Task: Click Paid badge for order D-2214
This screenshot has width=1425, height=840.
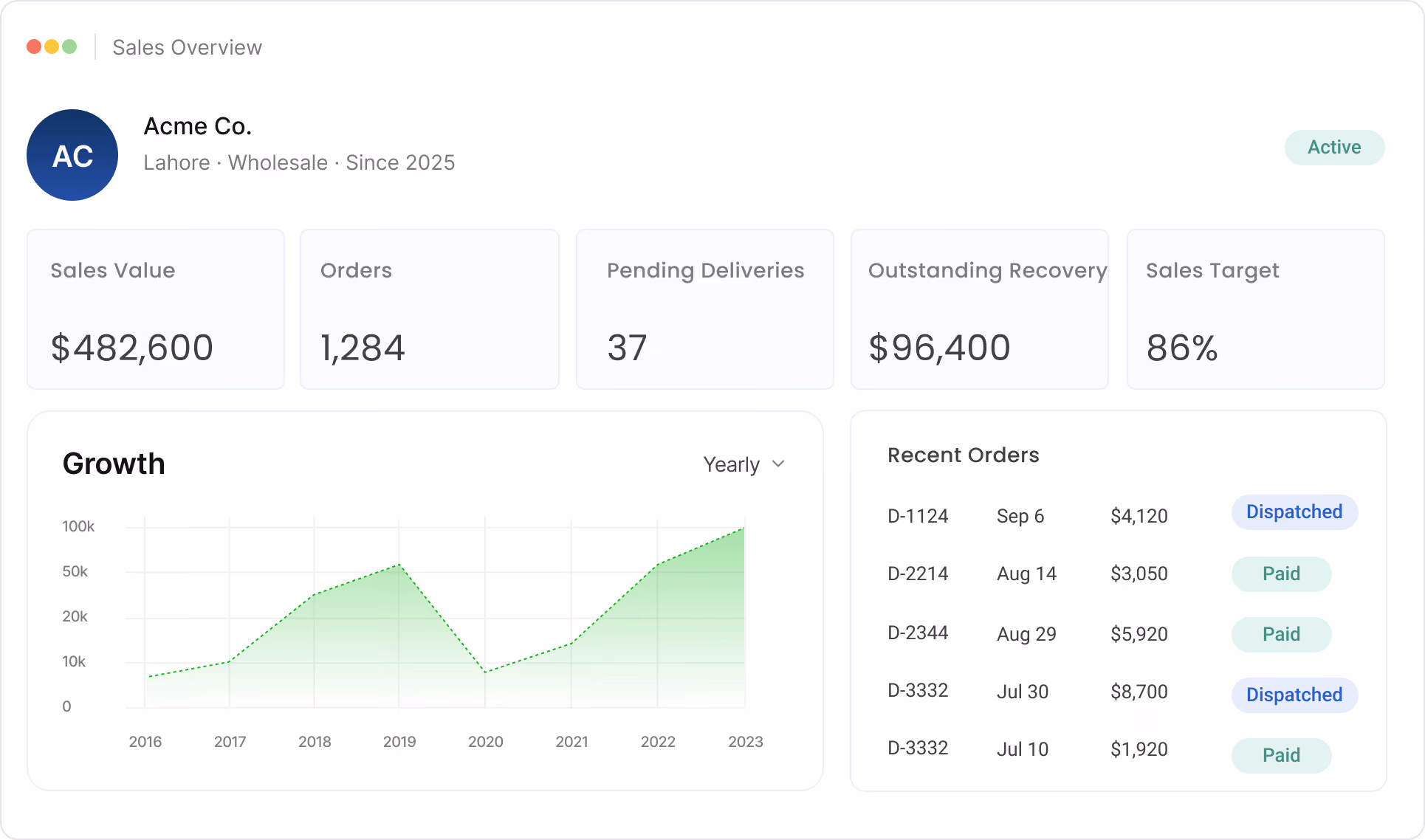Action: click(1281, 574)
